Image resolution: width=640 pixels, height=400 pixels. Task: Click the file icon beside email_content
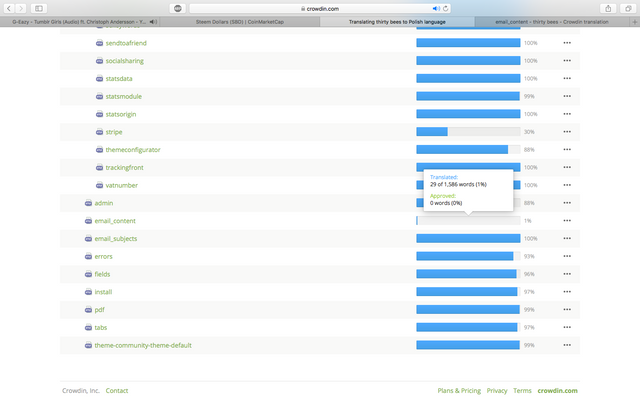[88, 221]
